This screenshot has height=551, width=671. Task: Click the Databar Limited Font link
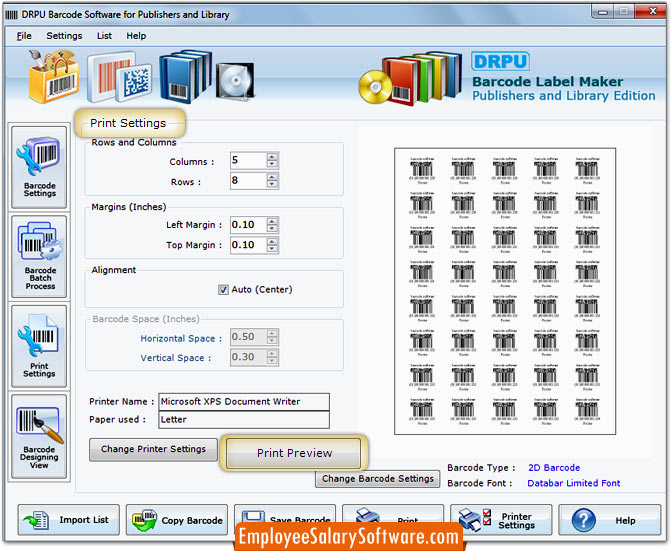coord(573,483)
